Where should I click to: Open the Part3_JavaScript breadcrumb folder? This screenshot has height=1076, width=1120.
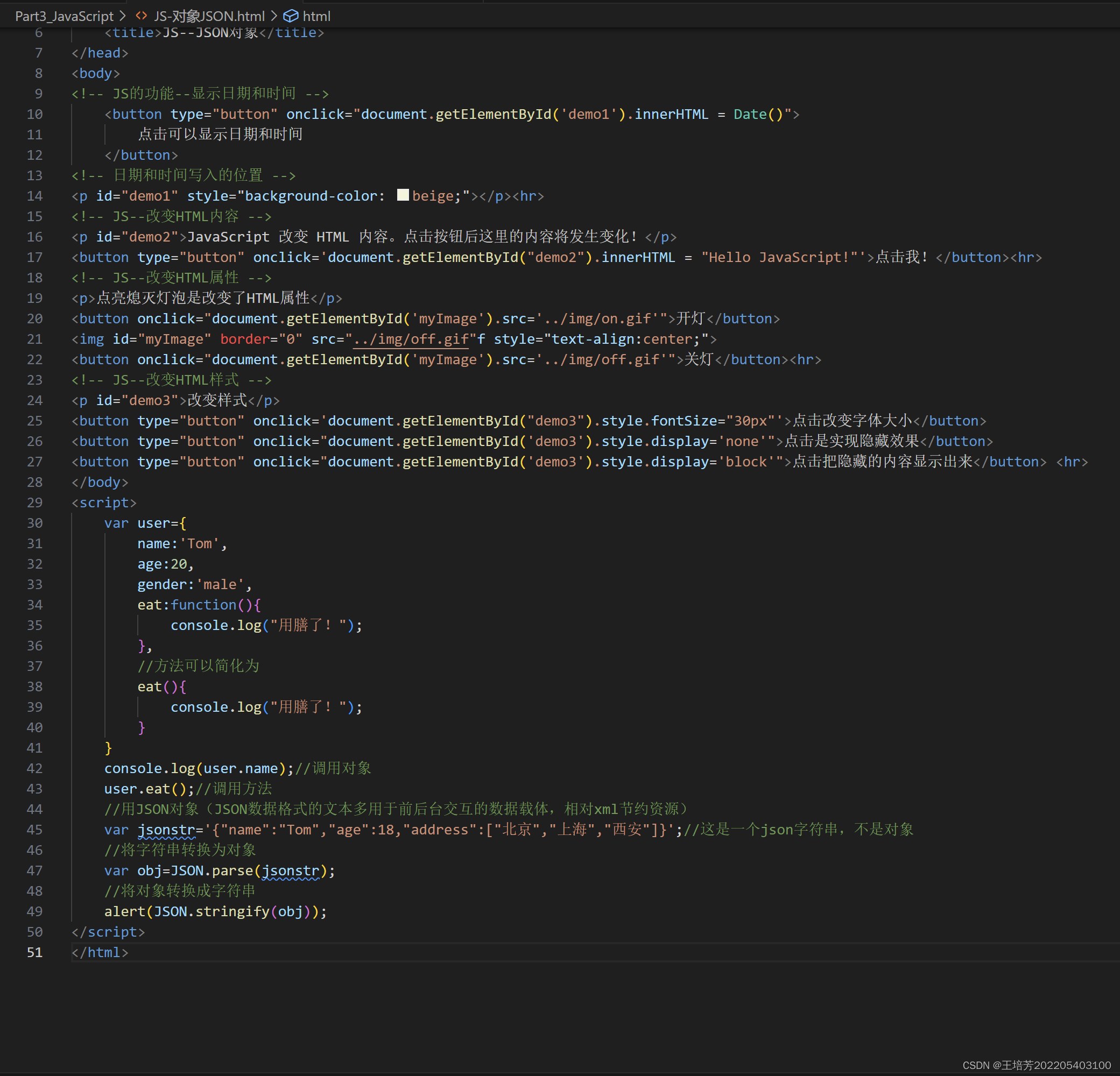click(64, 16)
